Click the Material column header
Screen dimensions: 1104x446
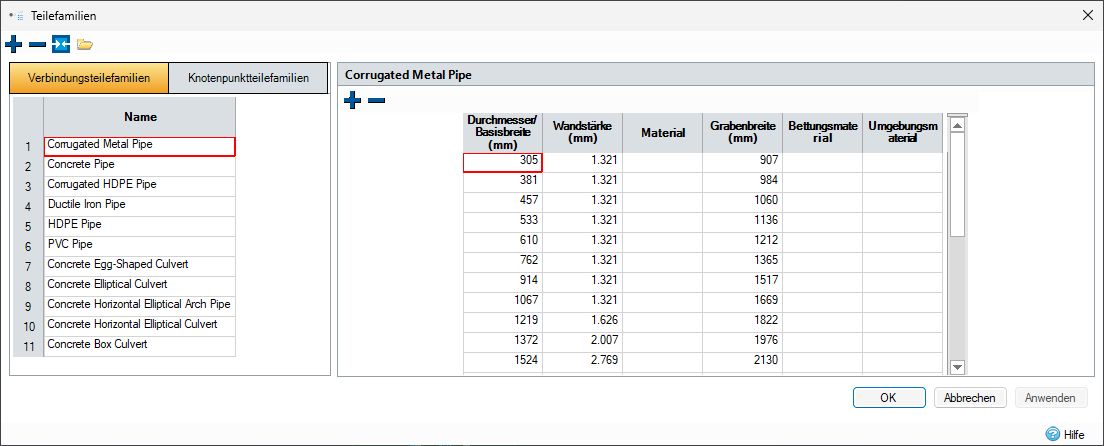pyautogui.click(x=663, y=132)
